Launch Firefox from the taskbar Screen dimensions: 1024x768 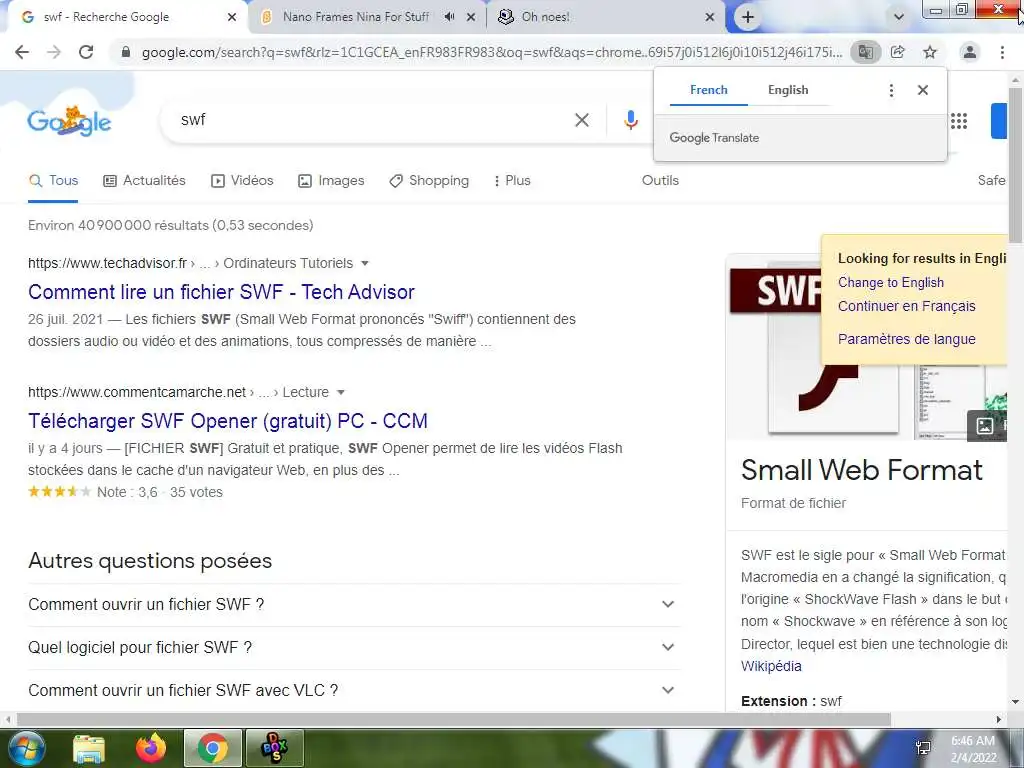[151, 748]
